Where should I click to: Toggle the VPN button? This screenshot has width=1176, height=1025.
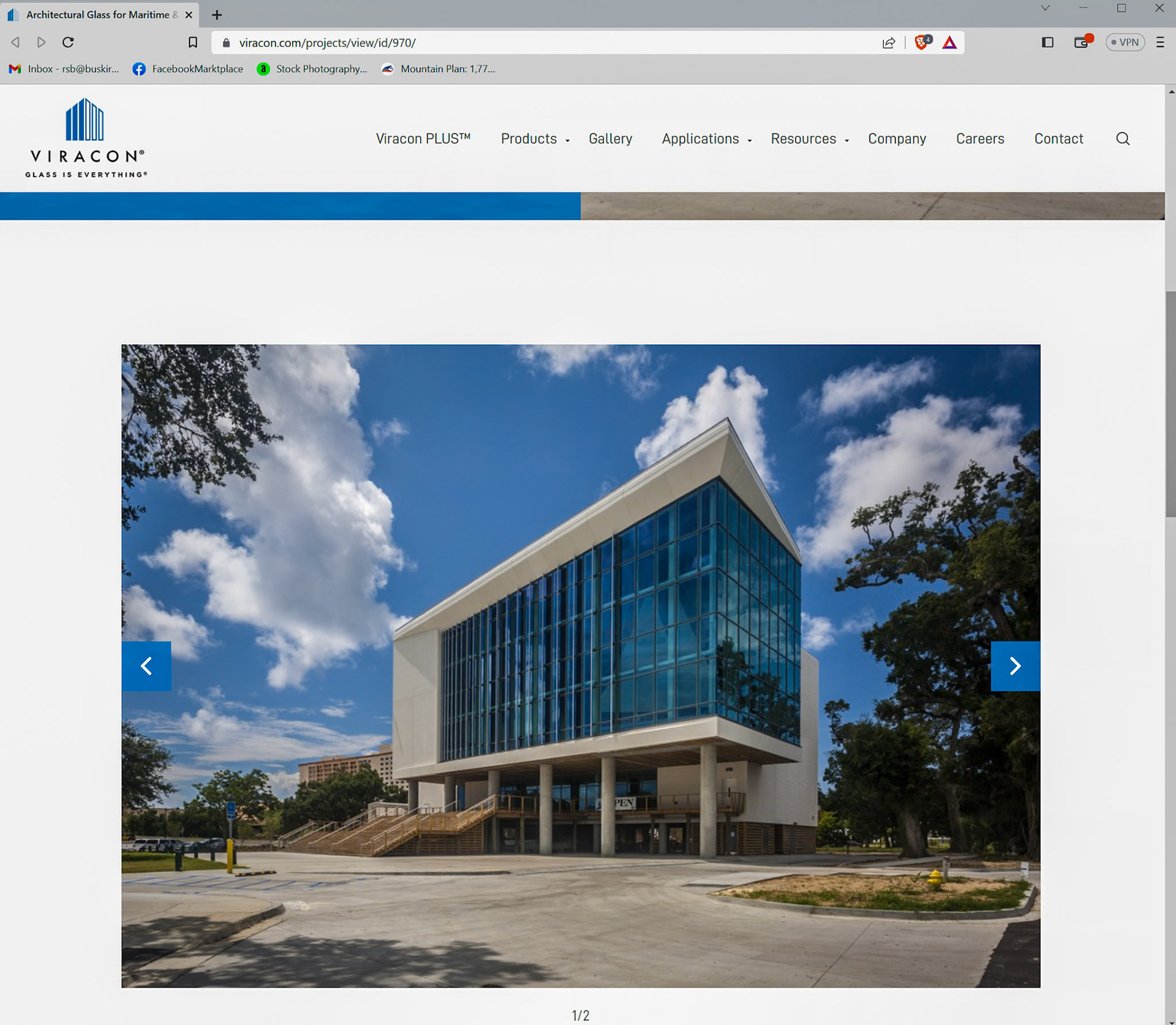(x=1125, y=42)
